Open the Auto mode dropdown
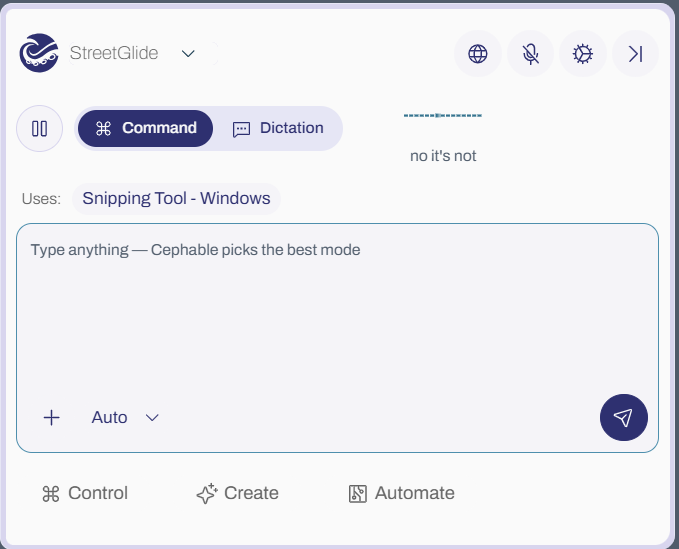Image resolution: width=679 pixels, height=549 pixels. click(x=125, y=418)
